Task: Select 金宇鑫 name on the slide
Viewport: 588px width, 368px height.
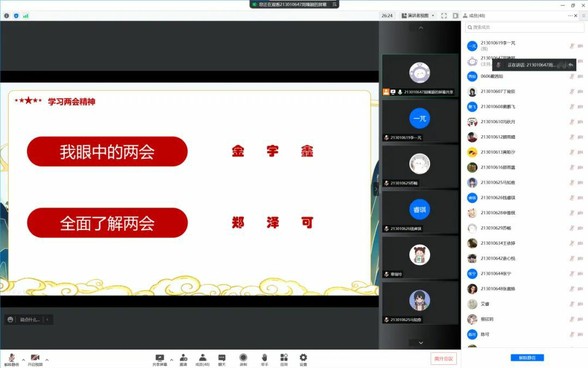Action: (x=272, y=151)
